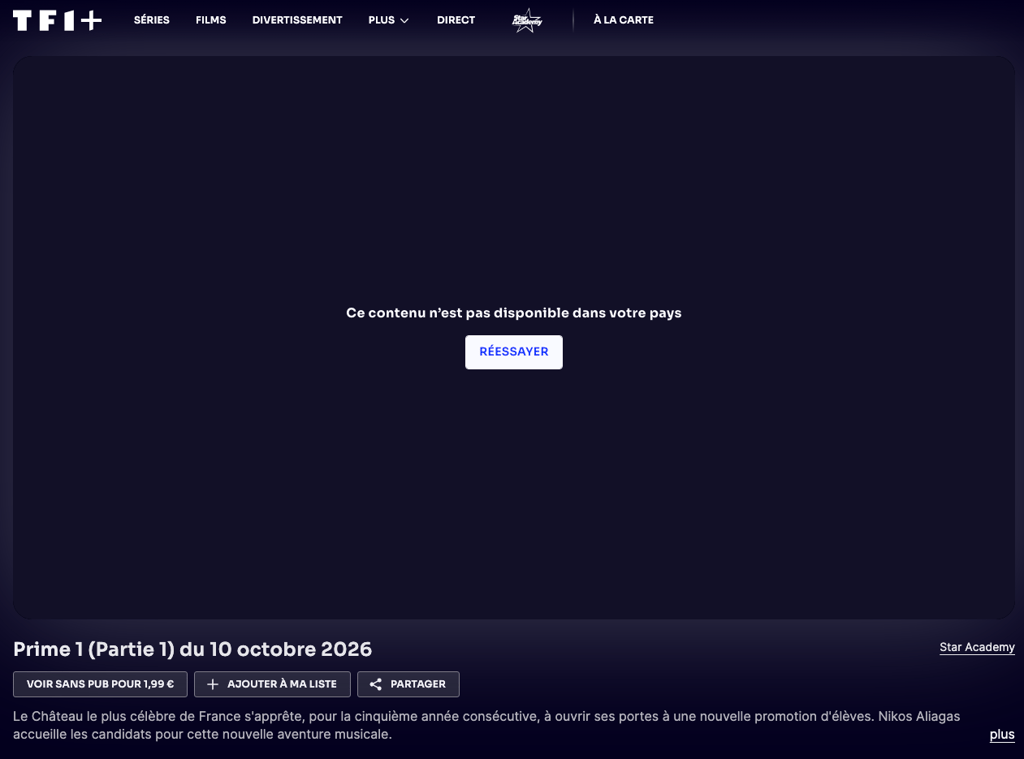Click the episode title Prime 1 (Partie 1)

pyautogui.click(x=193, y=649)
